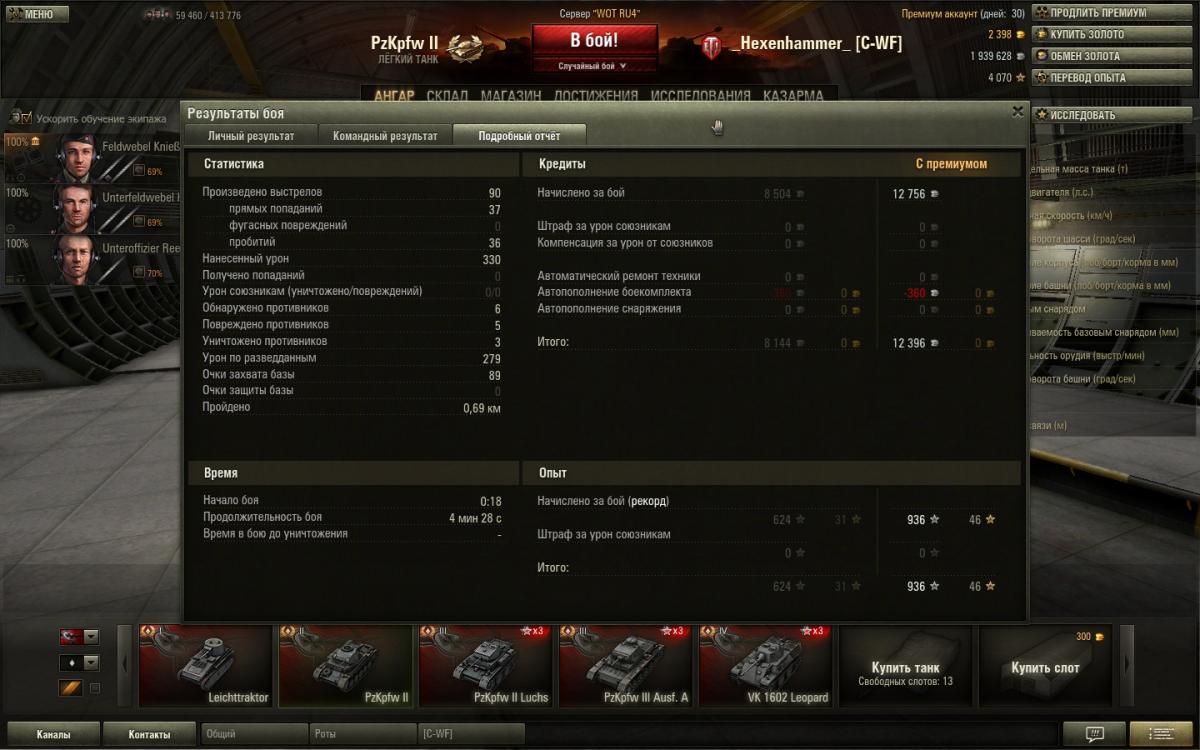Switch to the Личный результат tab
Image resolution: width=1200 pixels, height=750 pixels.
point(251,136)
